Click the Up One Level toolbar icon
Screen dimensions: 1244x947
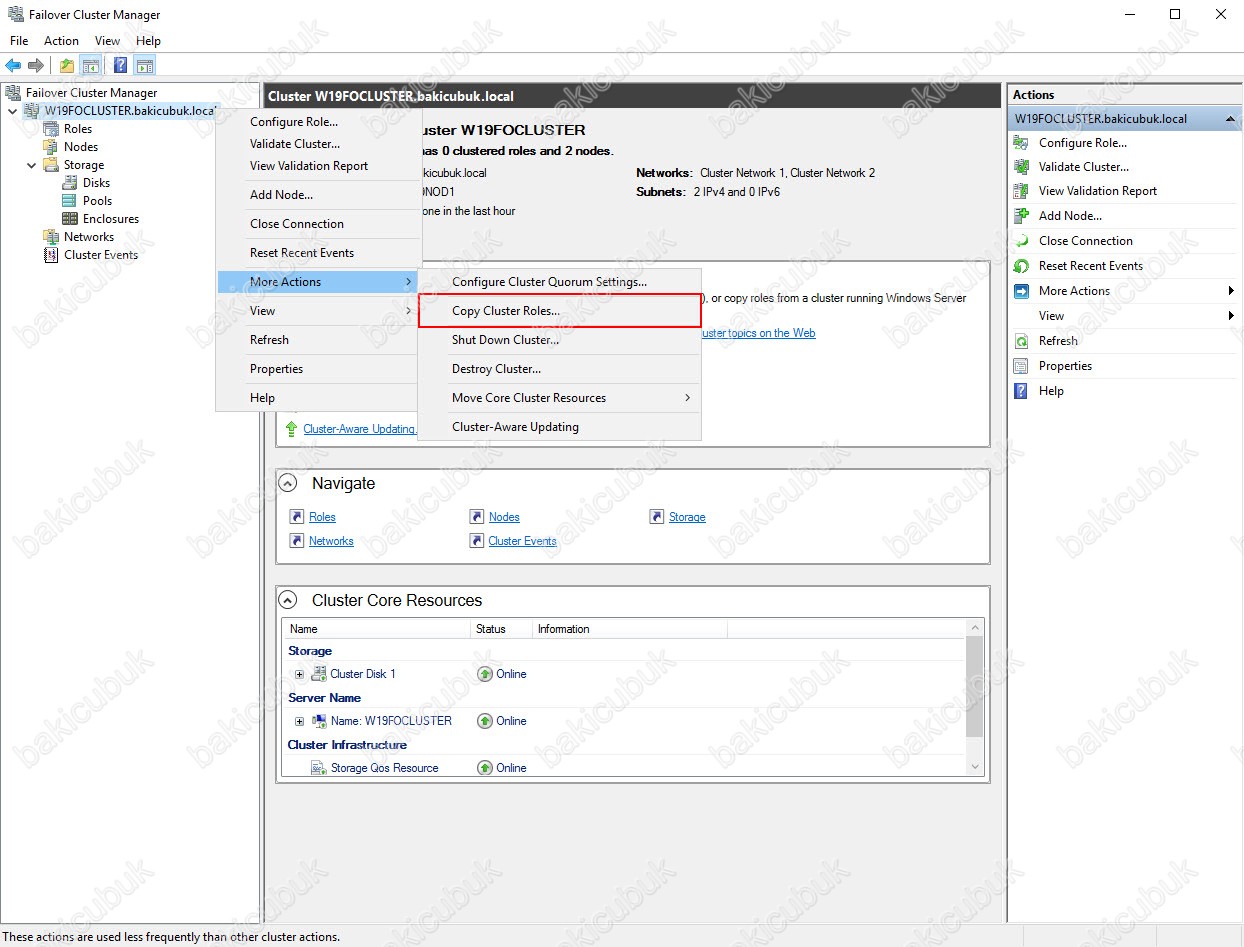(x=67, y=66)
